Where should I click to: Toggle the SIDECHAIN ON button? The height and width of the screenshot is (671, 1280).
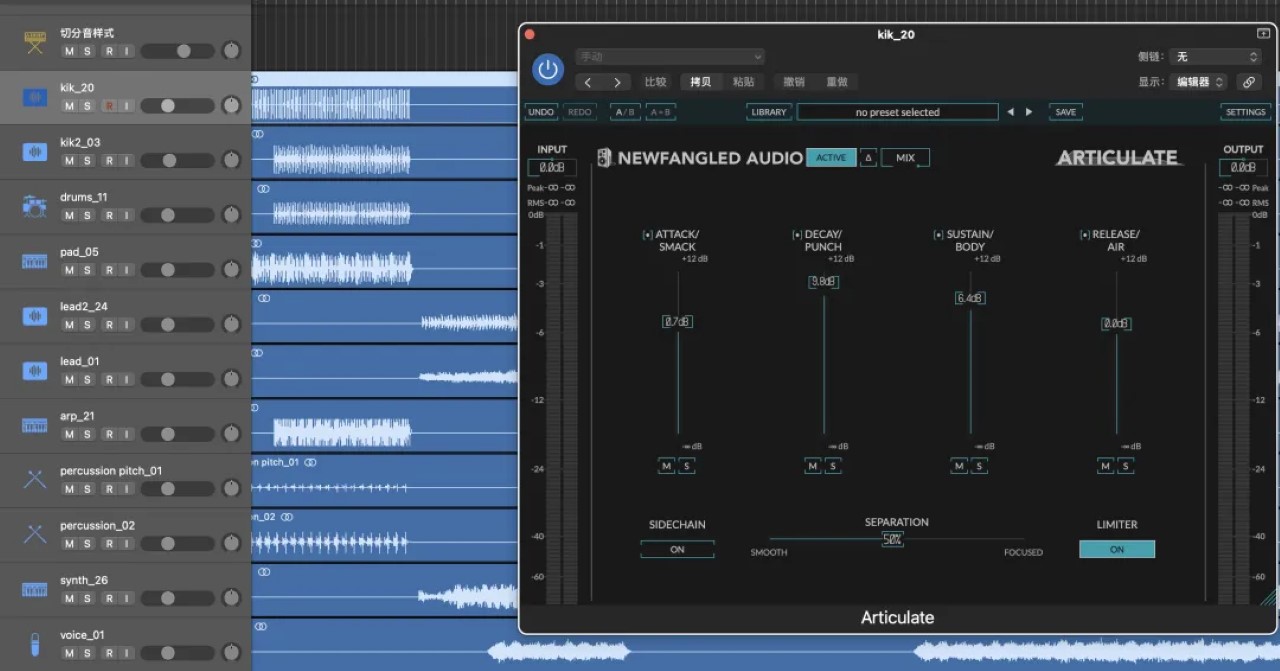click(x=677, y=549)
